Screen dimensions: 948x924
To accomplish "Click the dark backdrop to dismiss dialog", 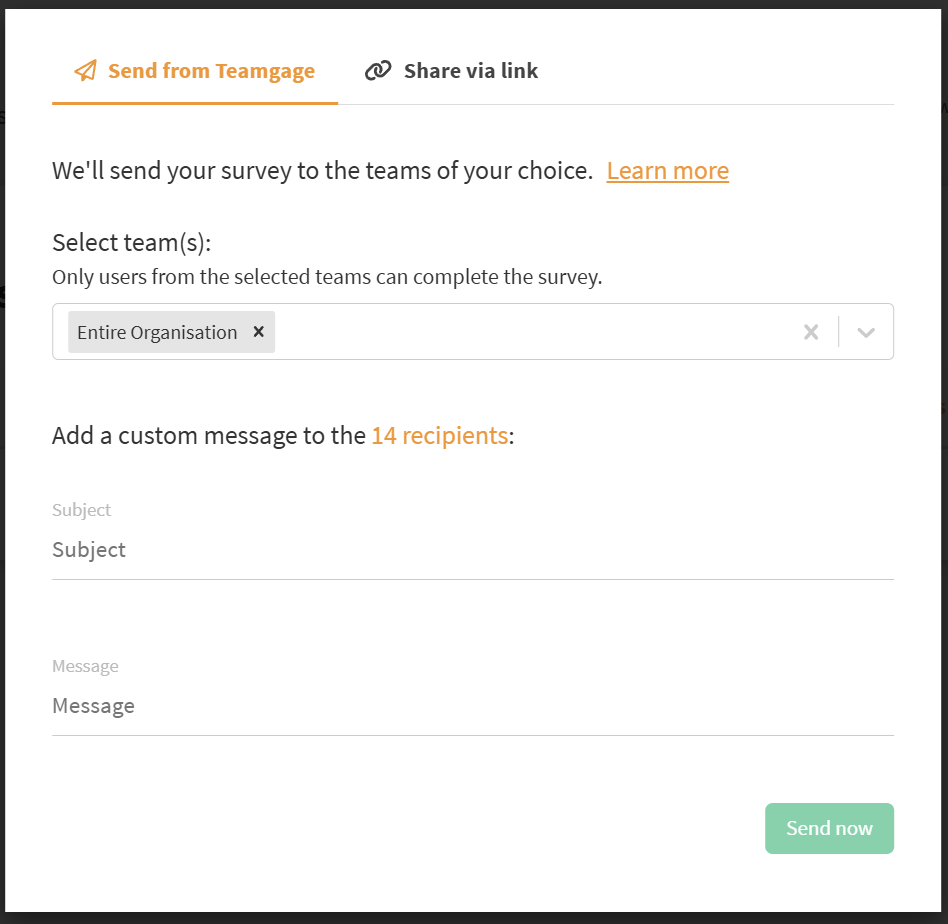I will coord(942,500).
